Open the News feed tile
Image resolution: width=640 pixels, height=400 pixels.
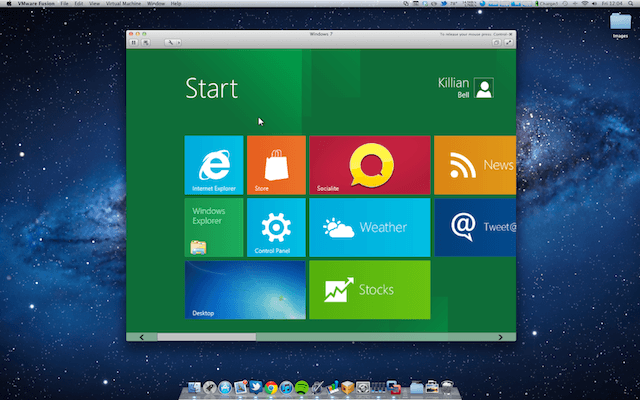point(476,164)
